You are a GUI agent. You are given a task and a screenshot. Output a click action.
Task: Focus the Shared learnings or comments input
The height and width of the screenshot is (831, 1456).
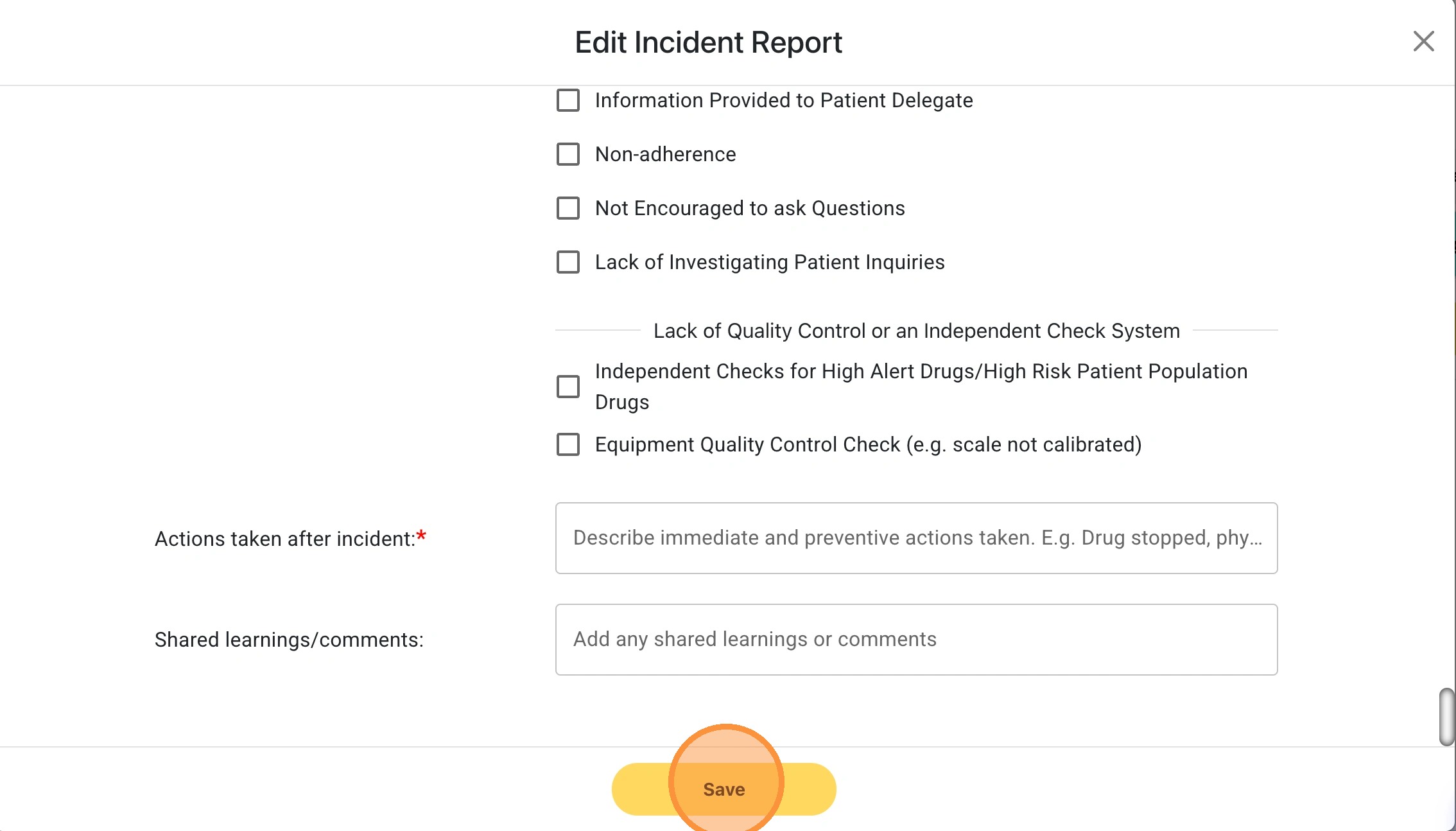tap(916, 640)
